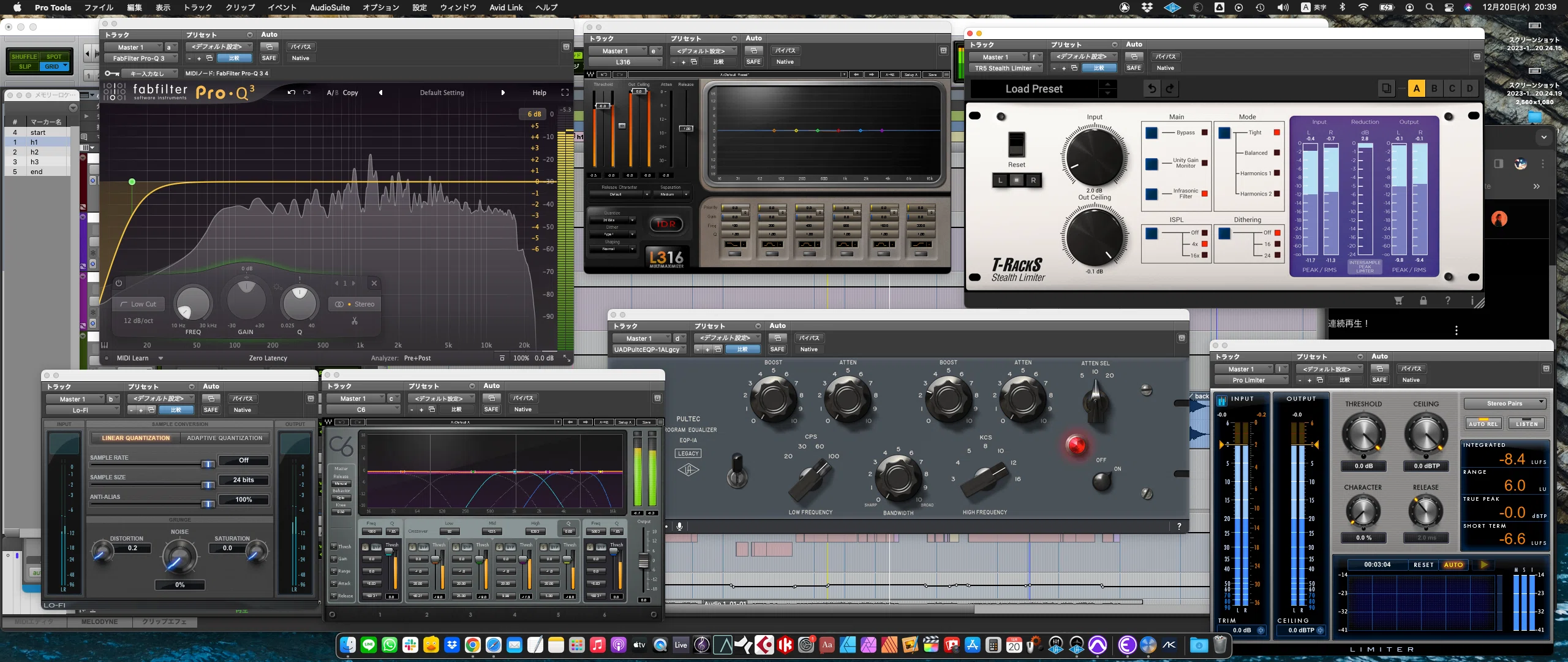Click A/B Copy in Pro-Q 3
The width and height of the screenshot is (1568, 662).
(x=342, y=93)
